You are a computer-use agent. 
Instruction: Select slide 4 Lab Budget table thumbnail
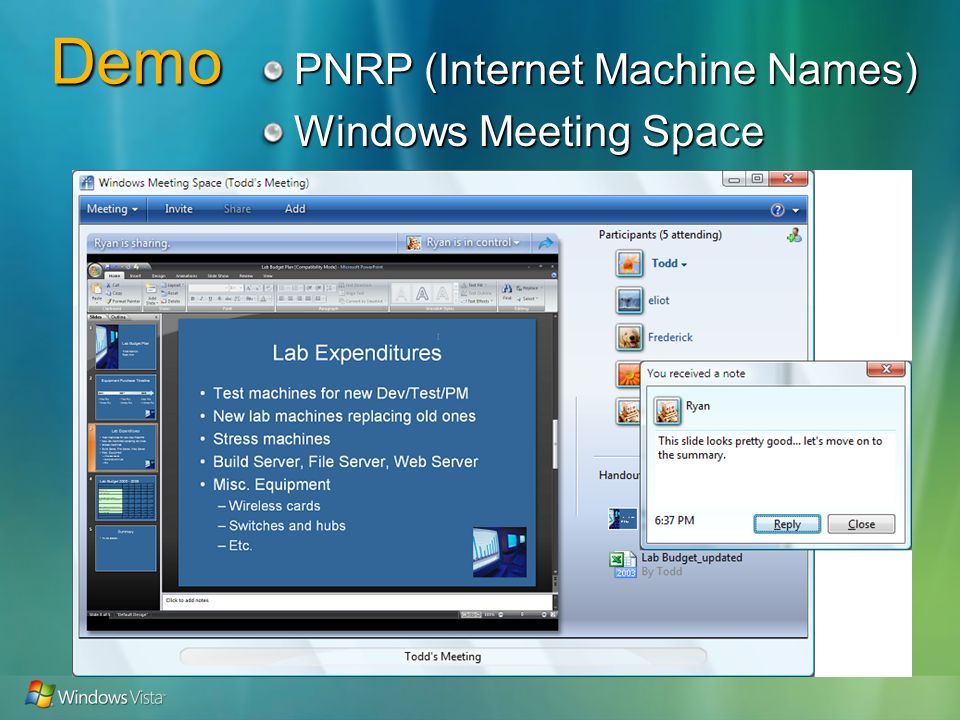pyautogui.click(x=126, y=498)
